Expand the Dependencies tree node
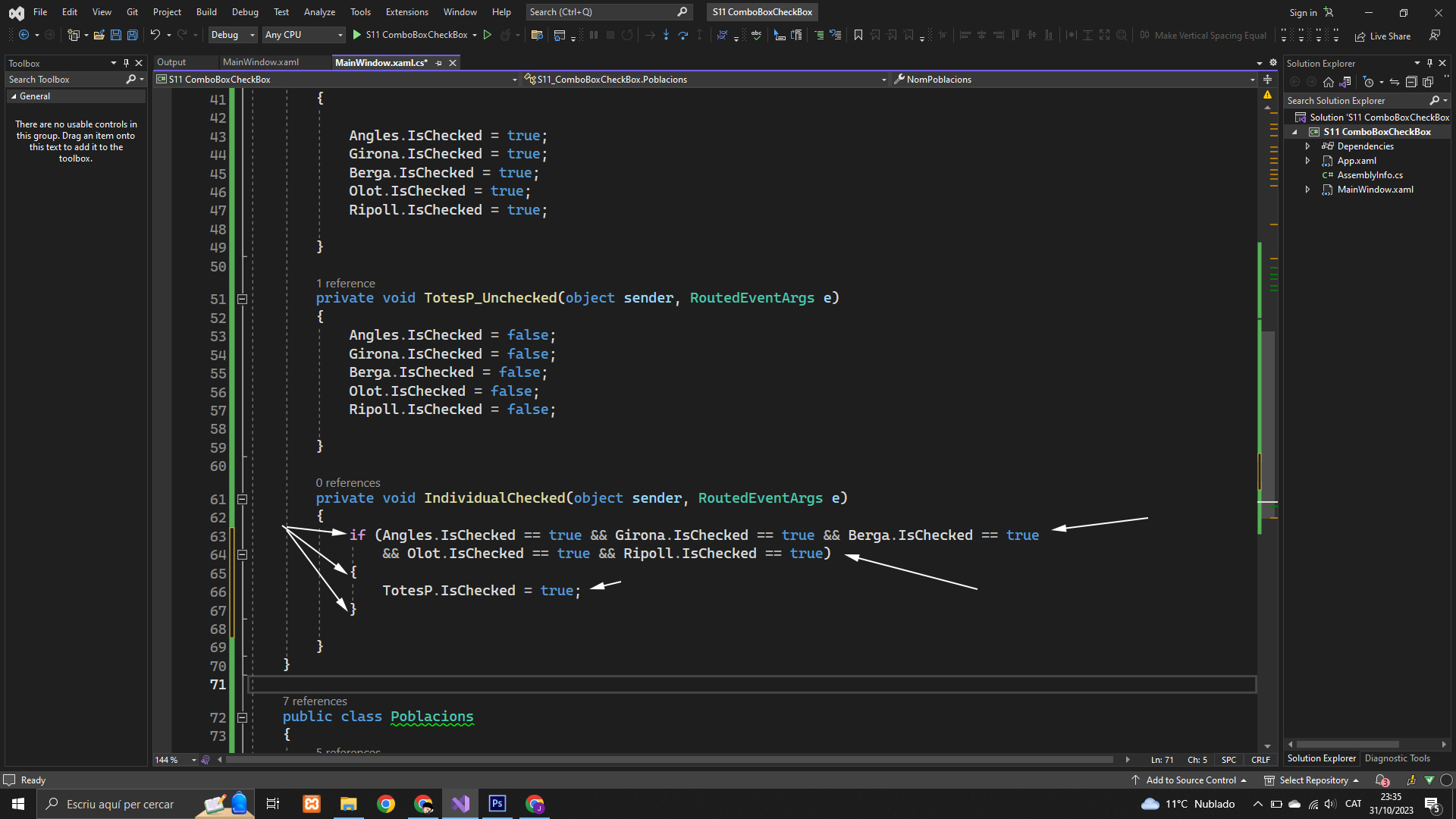 (x=1307, y=146)
